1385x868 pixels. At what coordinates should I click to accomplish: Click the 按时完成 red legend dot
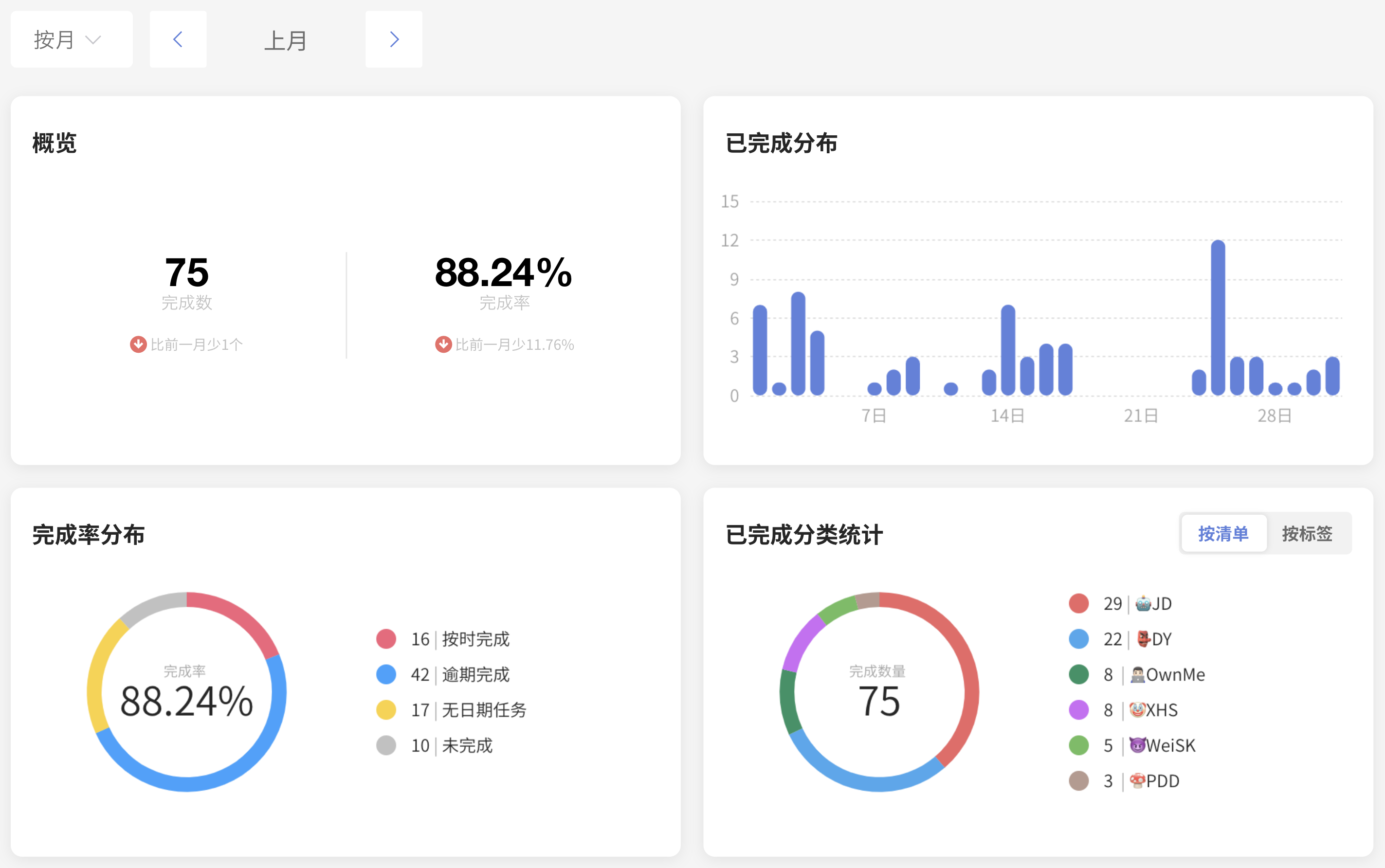[x=386, y=639]
